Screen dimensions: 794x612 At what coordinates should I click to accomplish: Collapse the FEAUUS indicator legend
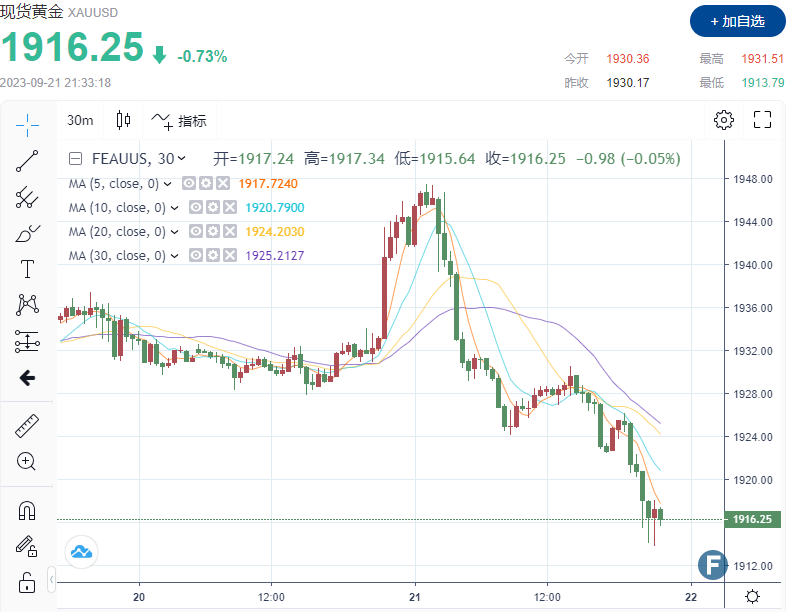coord(75,158)
